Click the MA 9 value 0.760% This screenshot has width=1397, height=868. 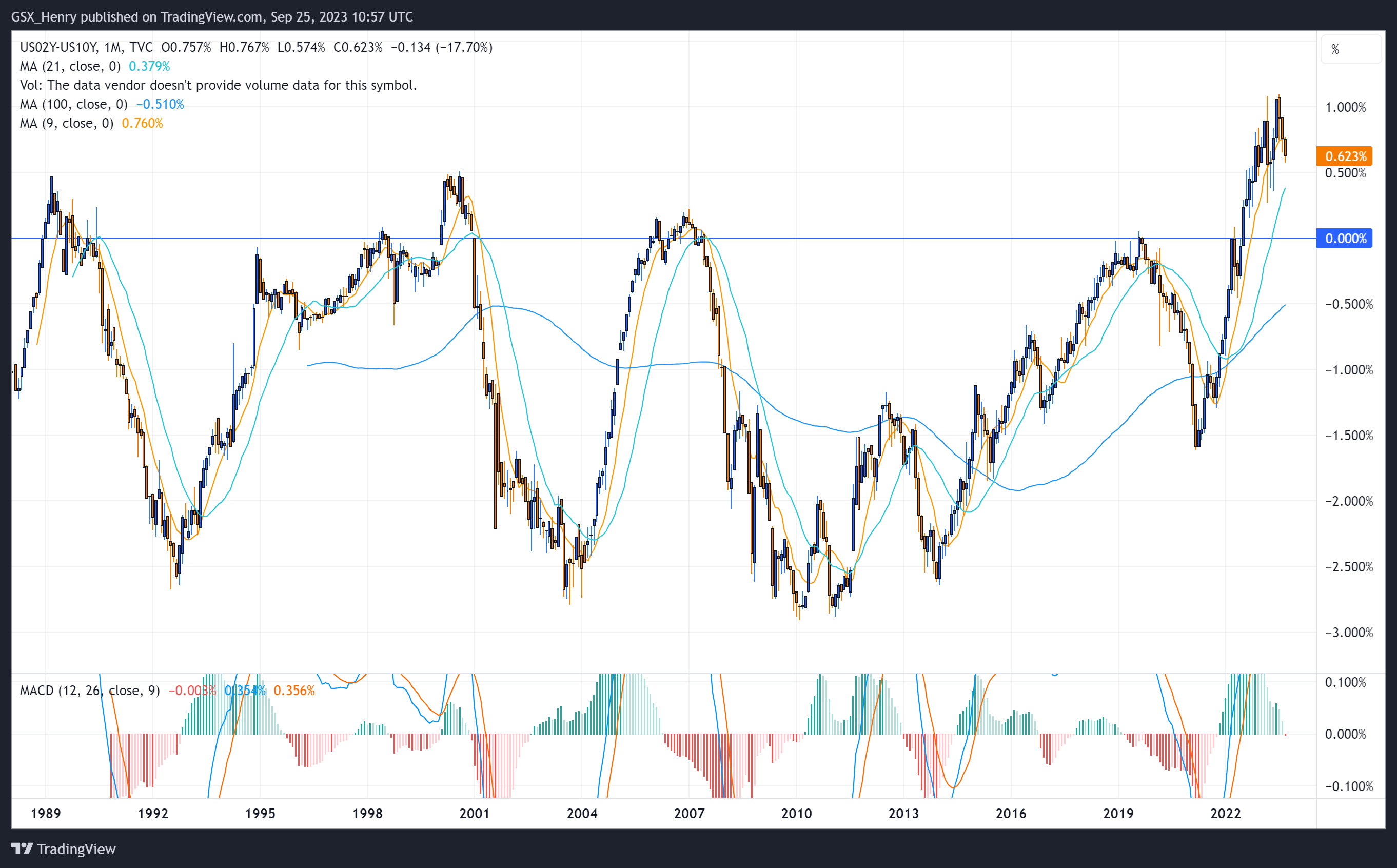coord(142,123)
